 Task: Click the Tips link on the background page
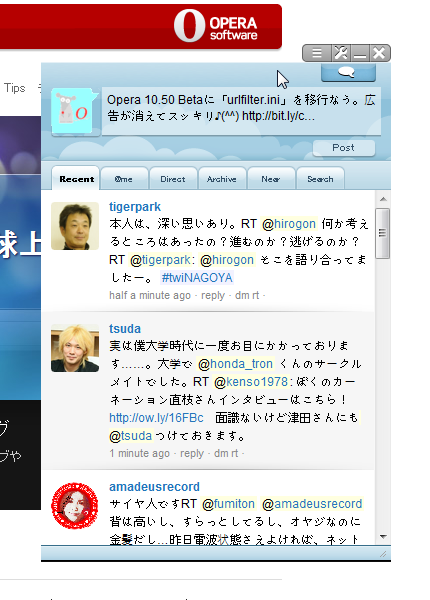pos(15,88)
